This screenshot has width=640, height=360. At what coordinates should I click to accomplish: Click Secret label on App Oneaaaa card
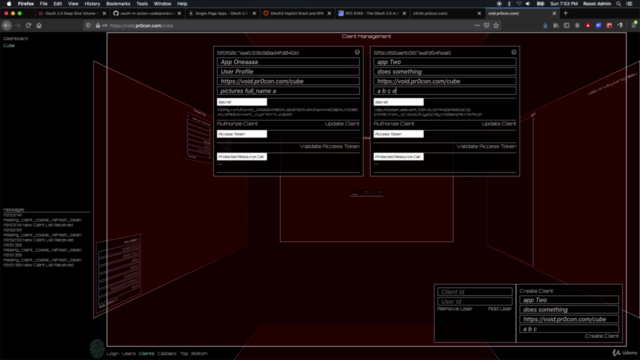pos(242,102)
